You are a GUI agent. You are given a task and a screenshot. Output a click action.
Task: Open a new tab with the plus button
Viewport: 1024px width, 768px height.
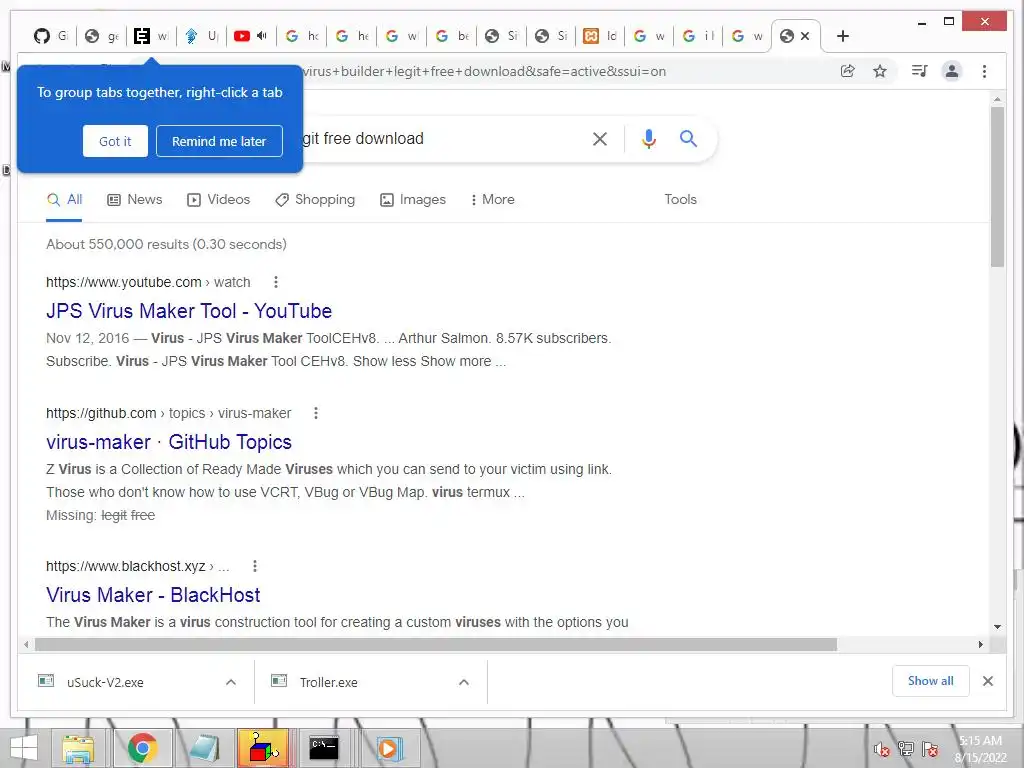842,36
